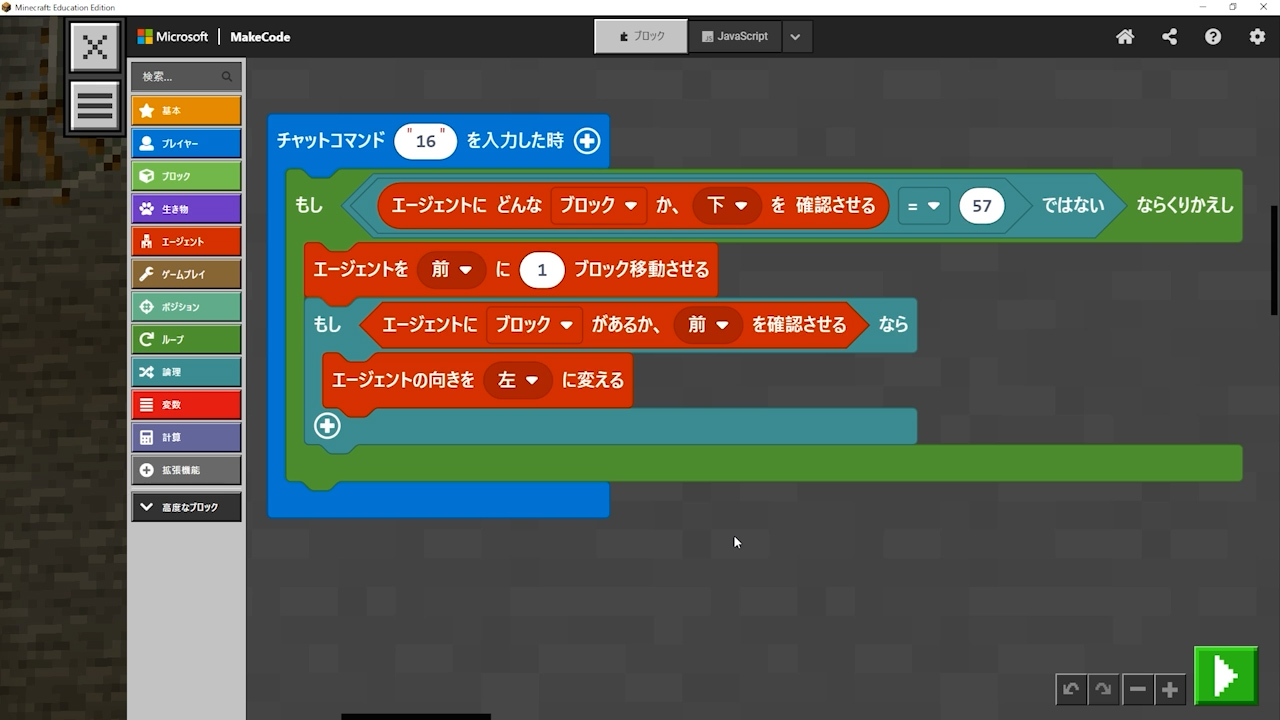
Task: Zoom in with the plus button
Action: tap(1169, 689)
